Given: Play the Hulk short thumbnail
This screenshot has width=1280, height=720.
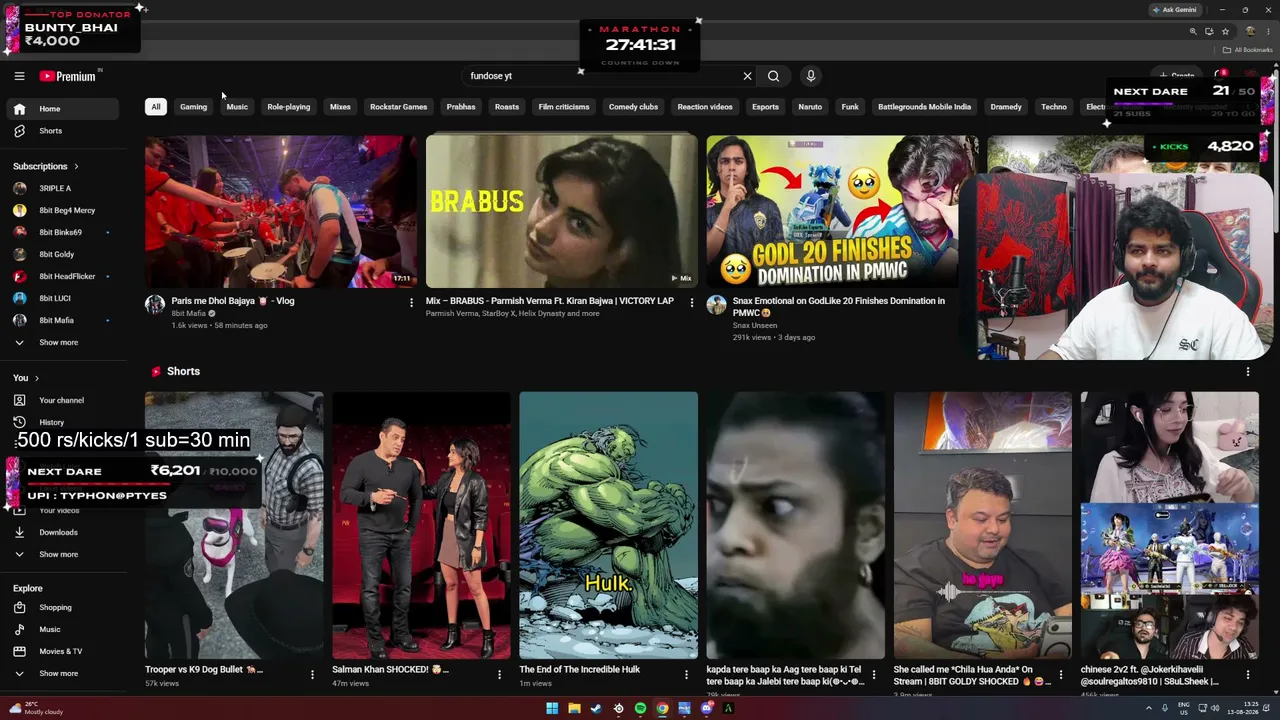Looking at the screenshot, I should 608,525.
